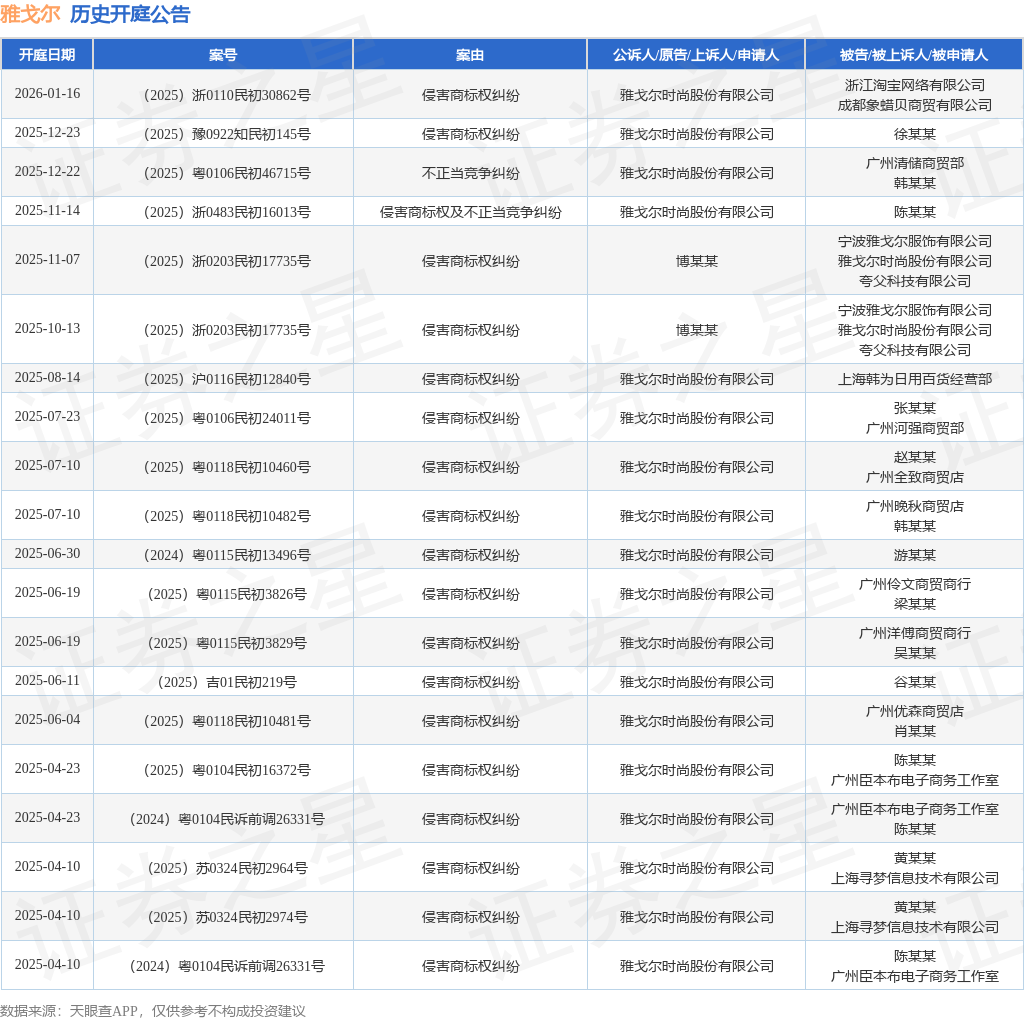Click case cause 不正当竞争纠纷
The width and height of the screenshot is (1024, 1020).
(470, 174)
